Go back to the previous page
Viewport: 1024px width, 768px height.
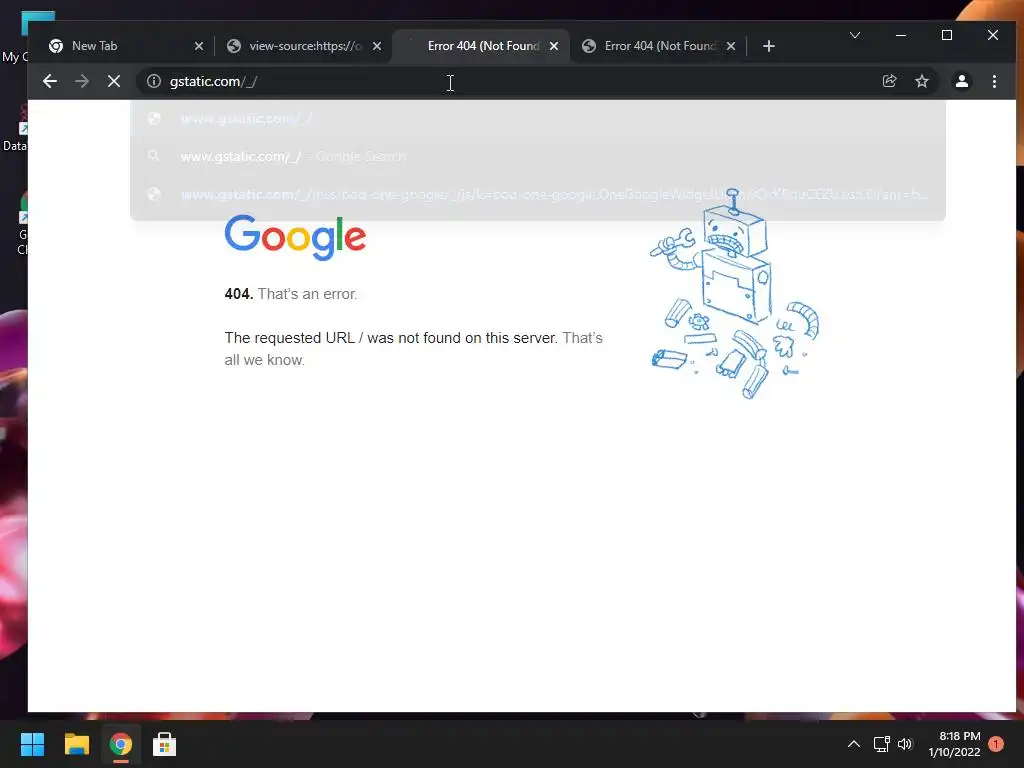(50, 81)
